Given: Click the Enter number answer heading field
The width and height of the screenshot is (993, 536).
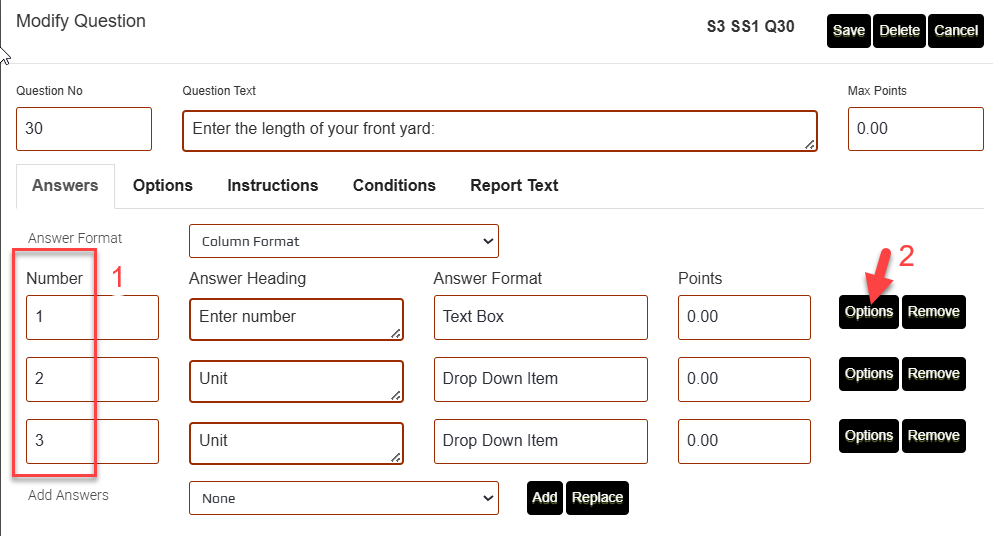Looking at the screenshot, I should pyautogui.click(x=295, y=317).
